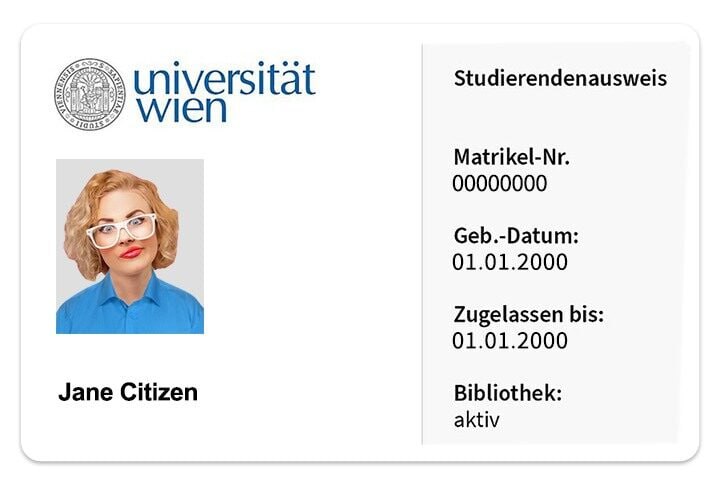Select the student portrait photo
This screenshot has width=720, height=485.
pyautogui.click(x=130, y=246)
